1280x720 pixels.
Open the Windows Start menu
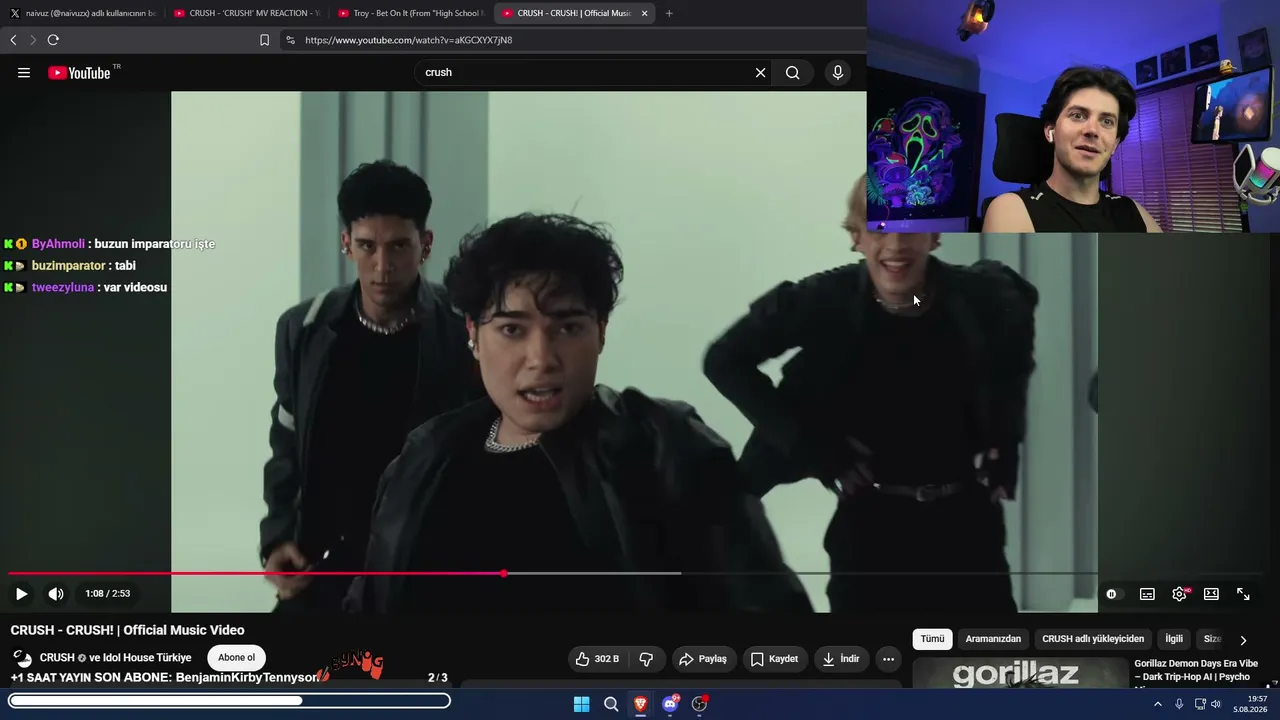[x=581, y=704]
